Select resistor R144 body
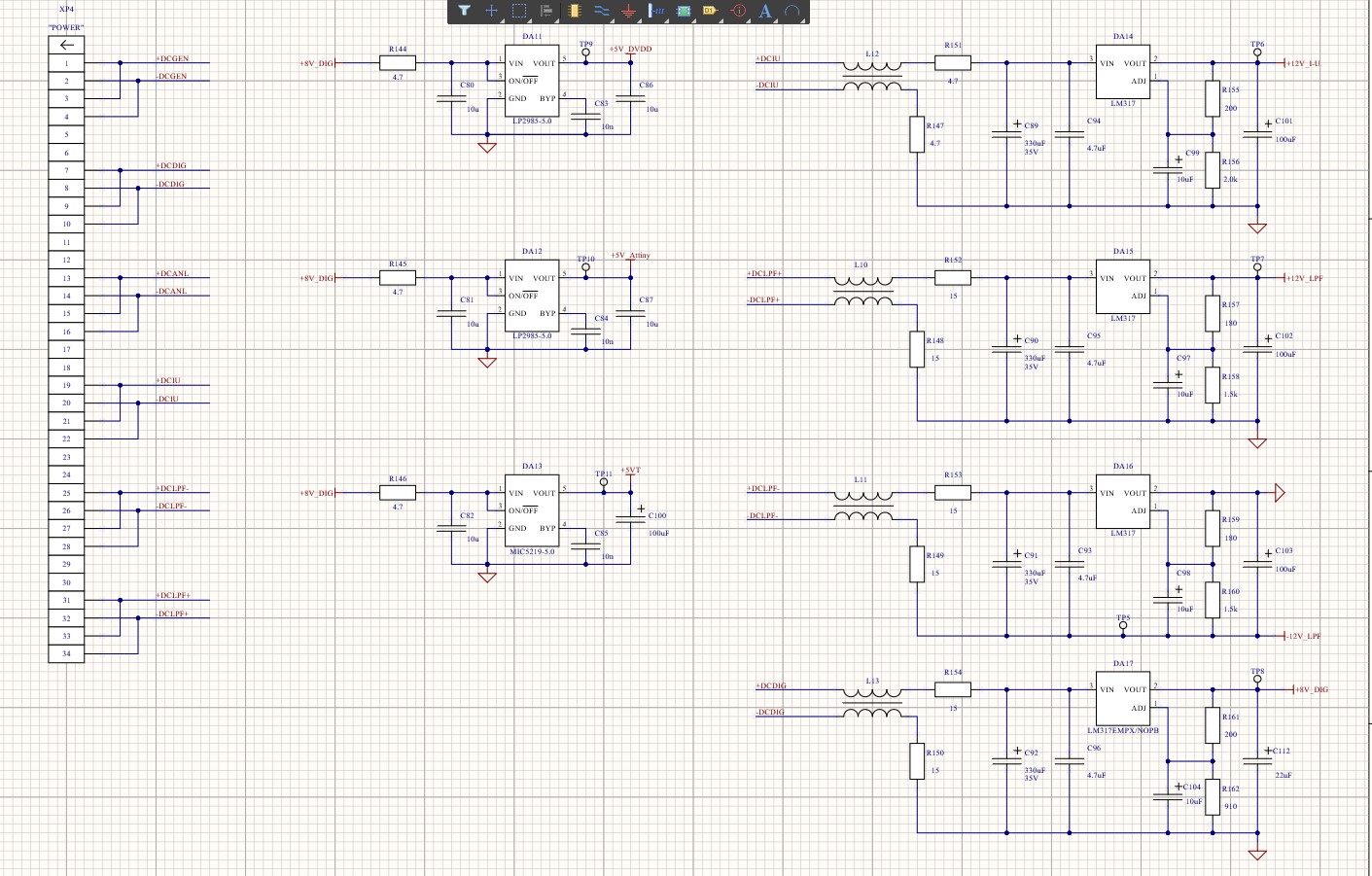Viewport: 1372px width, 876px height. (397, 63)
